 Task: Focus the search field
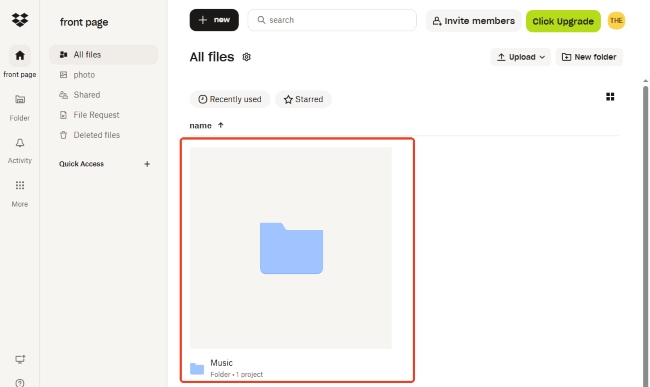click(x=332, y=20)
